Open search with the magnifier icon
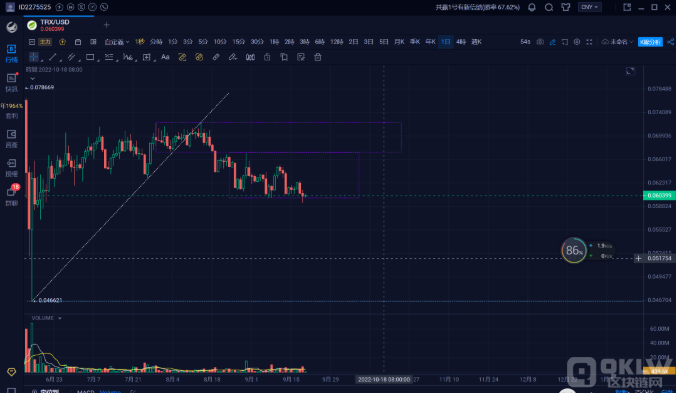The width and height of the screenshot is (676, 393). [x=549, y=7]
